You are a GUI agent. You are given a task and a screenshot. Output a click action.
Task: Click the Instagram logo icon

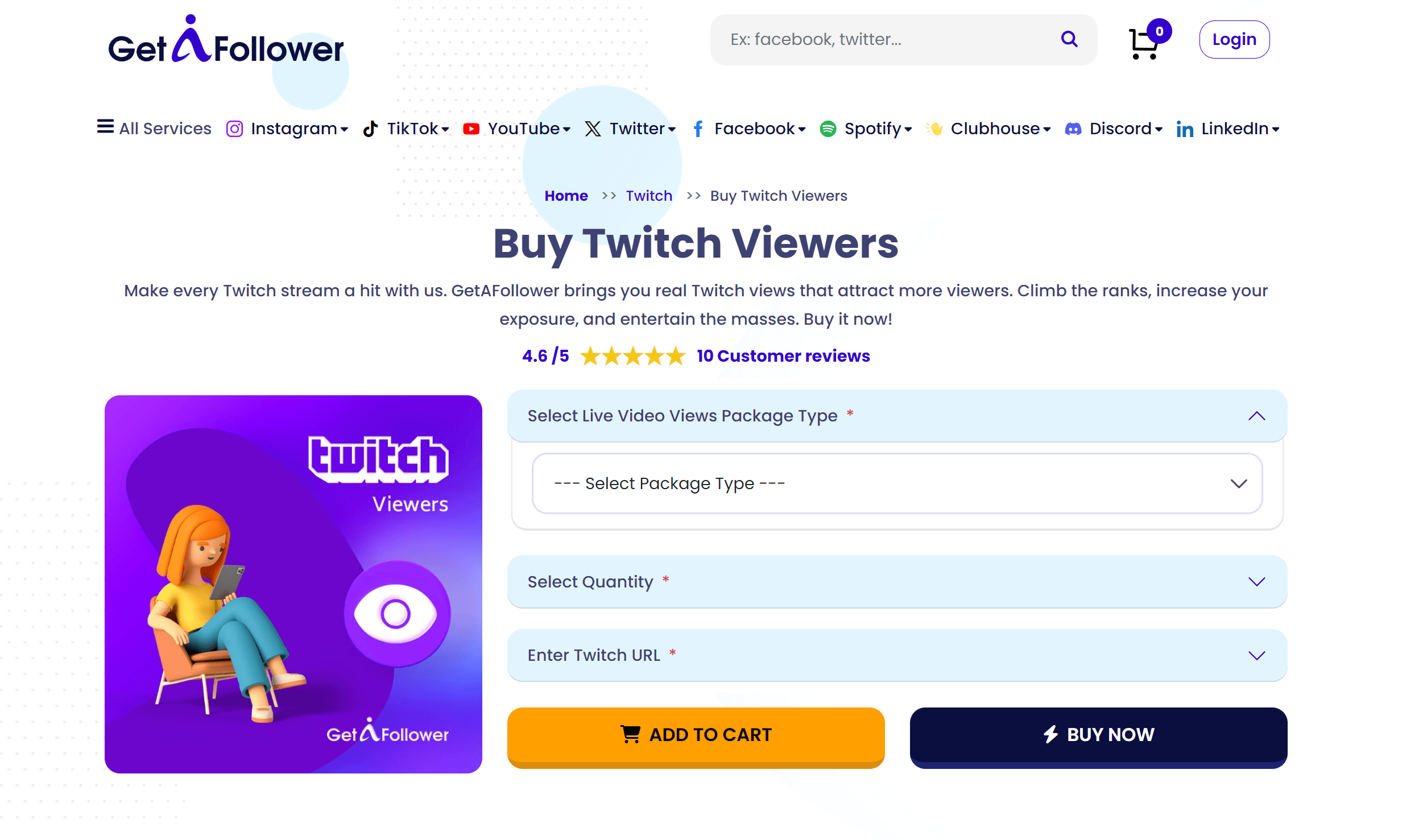pyautogui.click(x=234, y=129)
